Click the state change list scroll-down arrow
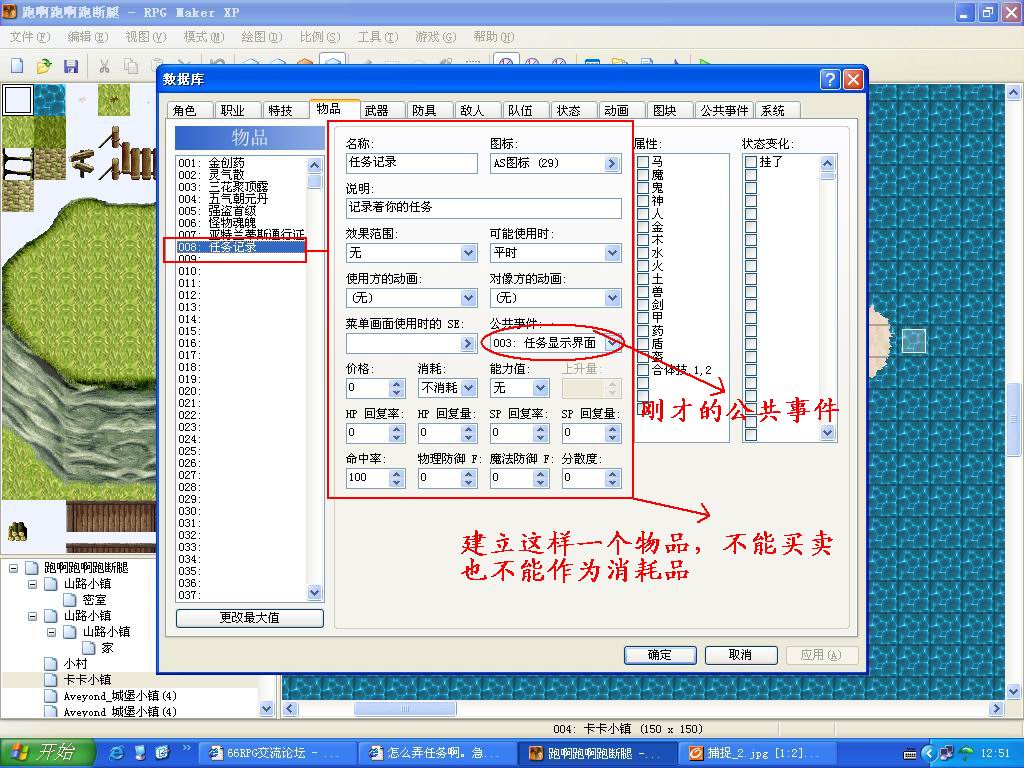This screenshot has height=768, width=1024. click(827, 432)
